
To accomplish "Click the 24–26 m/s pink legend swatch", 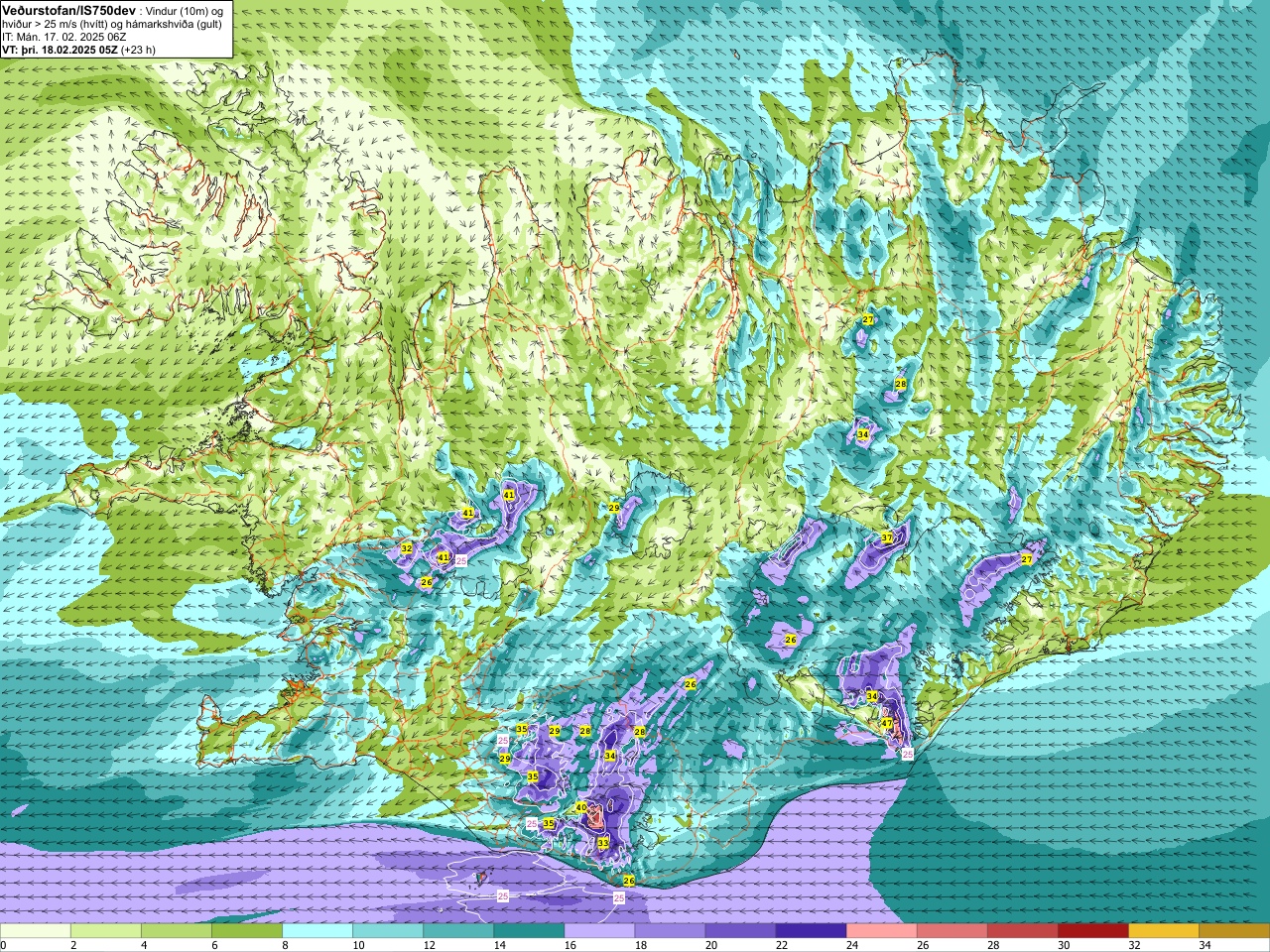I will [x=881, y=931].
